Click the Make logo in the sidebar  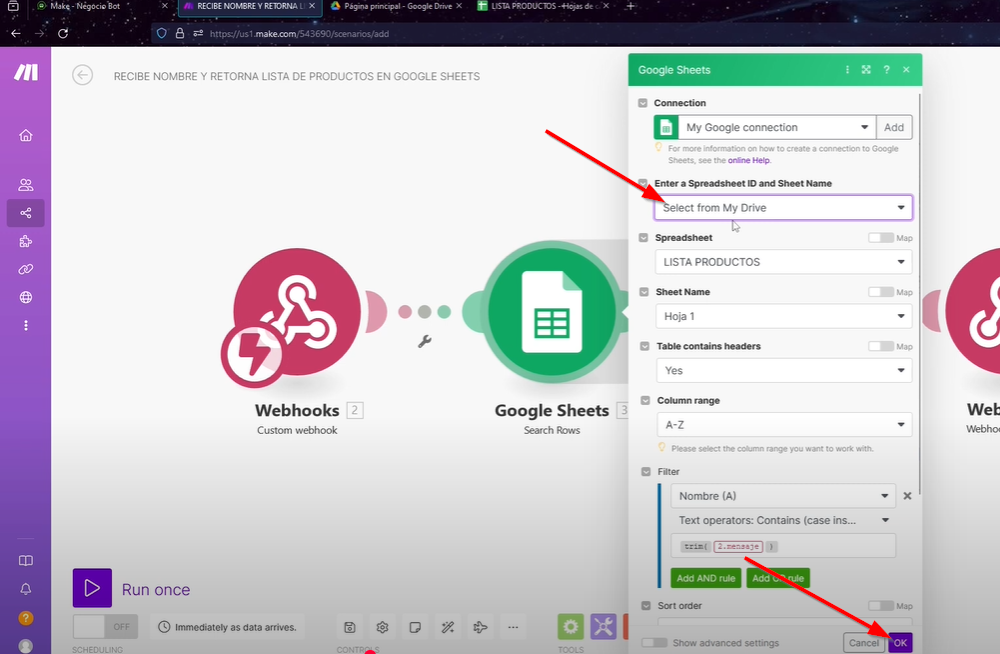(x=26, y=72)
